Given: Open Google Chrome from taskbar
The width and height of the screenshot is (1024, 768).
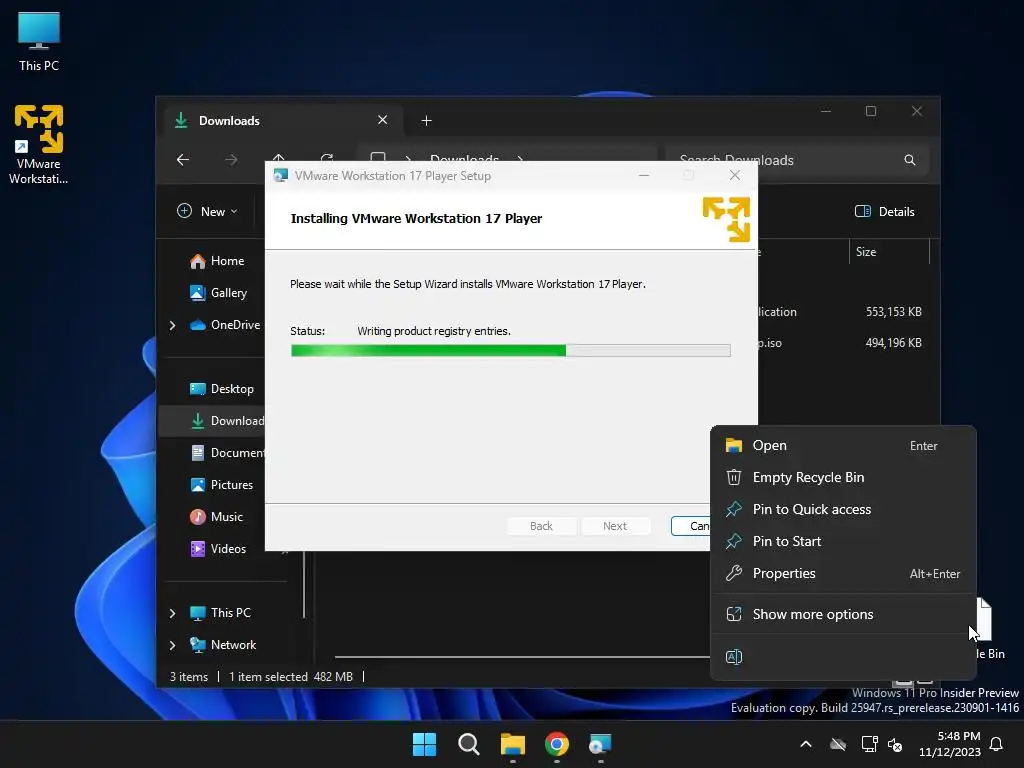Looking at the screenshot, I should tap(557, 744).
